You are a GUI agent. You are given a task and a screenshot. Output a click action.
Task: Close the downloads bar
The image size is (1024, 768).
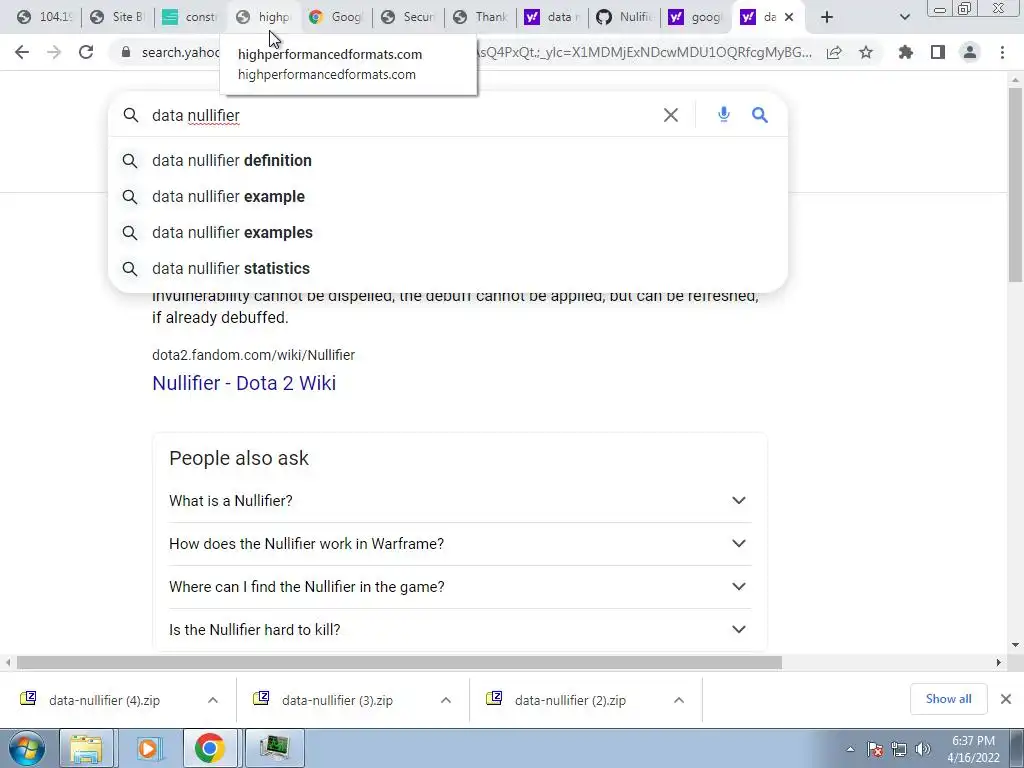pyautogui.click(x=1006, y=699)
